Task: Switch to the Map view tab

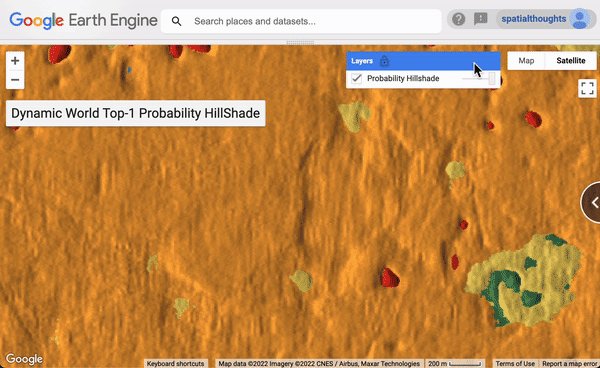Action: click(526, 61)
